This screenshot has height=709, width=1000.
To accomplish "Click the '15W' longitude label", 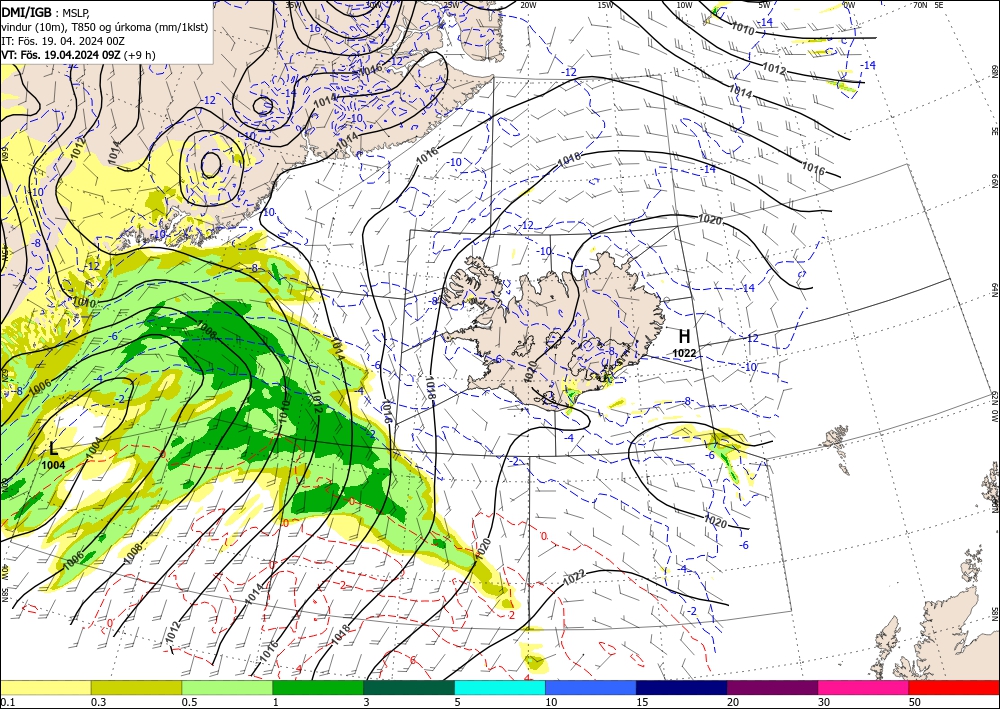I will coord(605,5).
